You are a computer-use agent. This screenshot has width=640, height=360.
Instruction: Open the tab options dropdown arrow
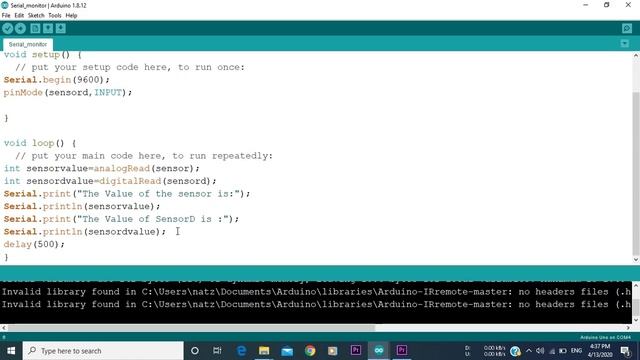point(624,43)
